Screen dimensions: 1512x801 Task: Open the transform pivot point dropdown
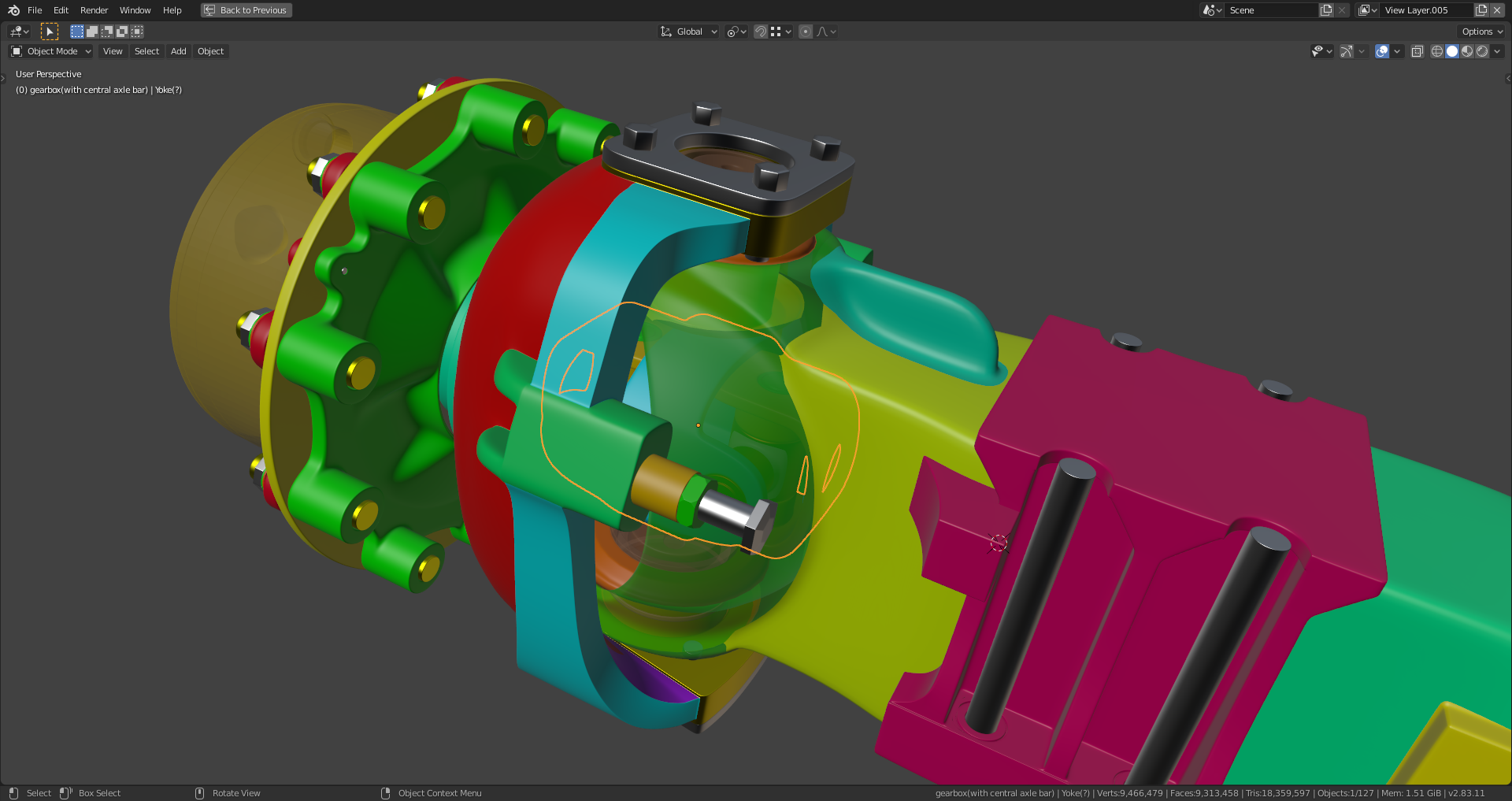pyautogui.click(x=736, y=32)
